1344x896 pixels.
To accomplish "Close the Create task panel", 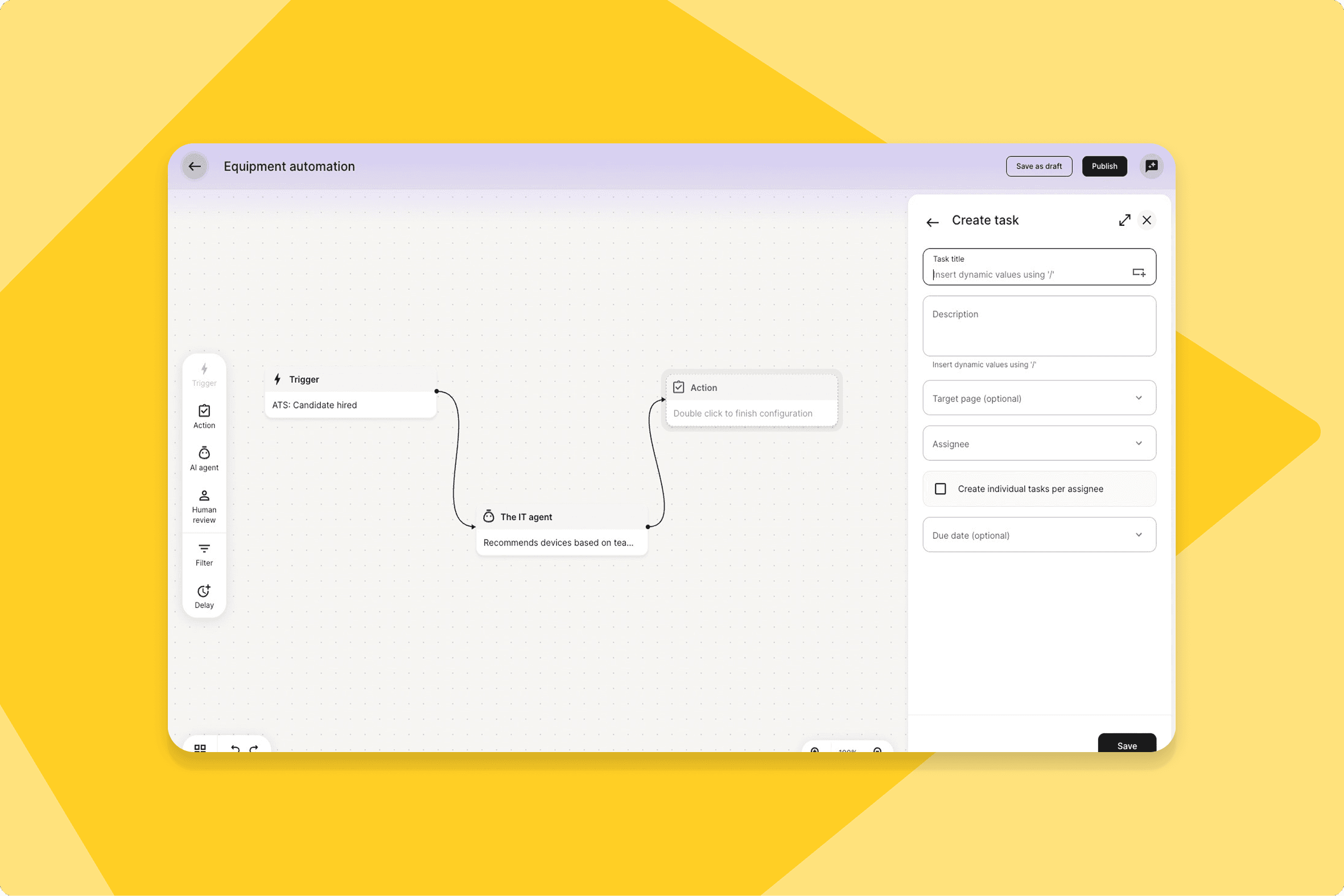I will tap(1147, 220).
